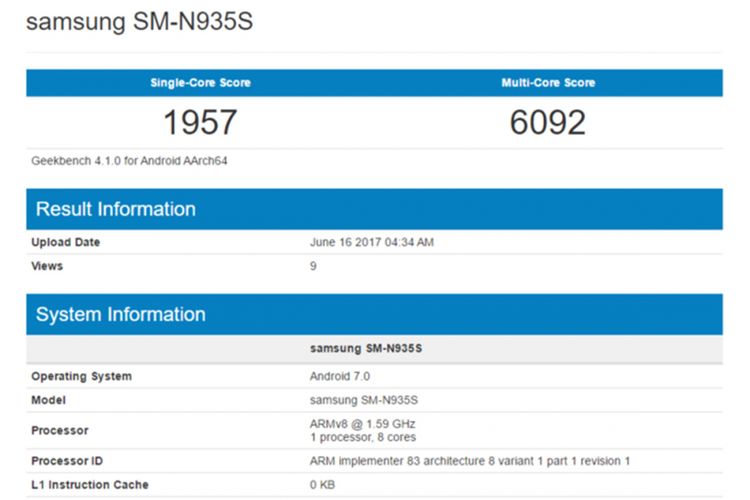Screen dimensions: 750x500
Task: Select the Multi-Core Score heading
Action: pyautogui.click(x=547, y=82)
